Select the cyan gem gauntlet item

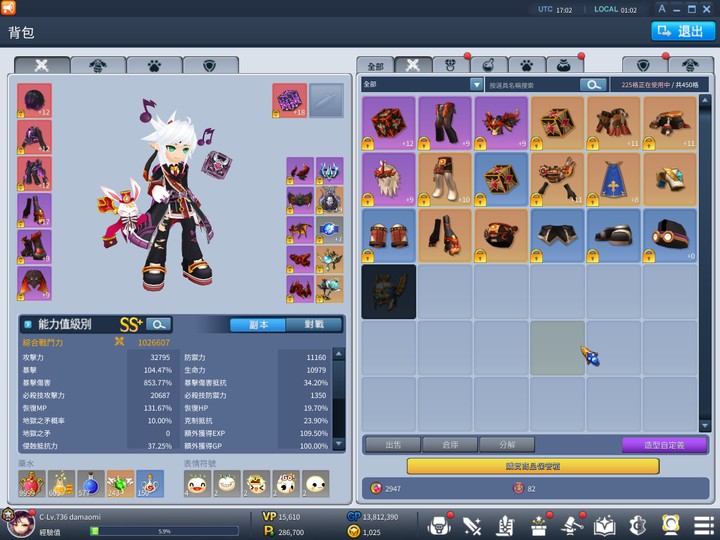click(x=670, y=180)
